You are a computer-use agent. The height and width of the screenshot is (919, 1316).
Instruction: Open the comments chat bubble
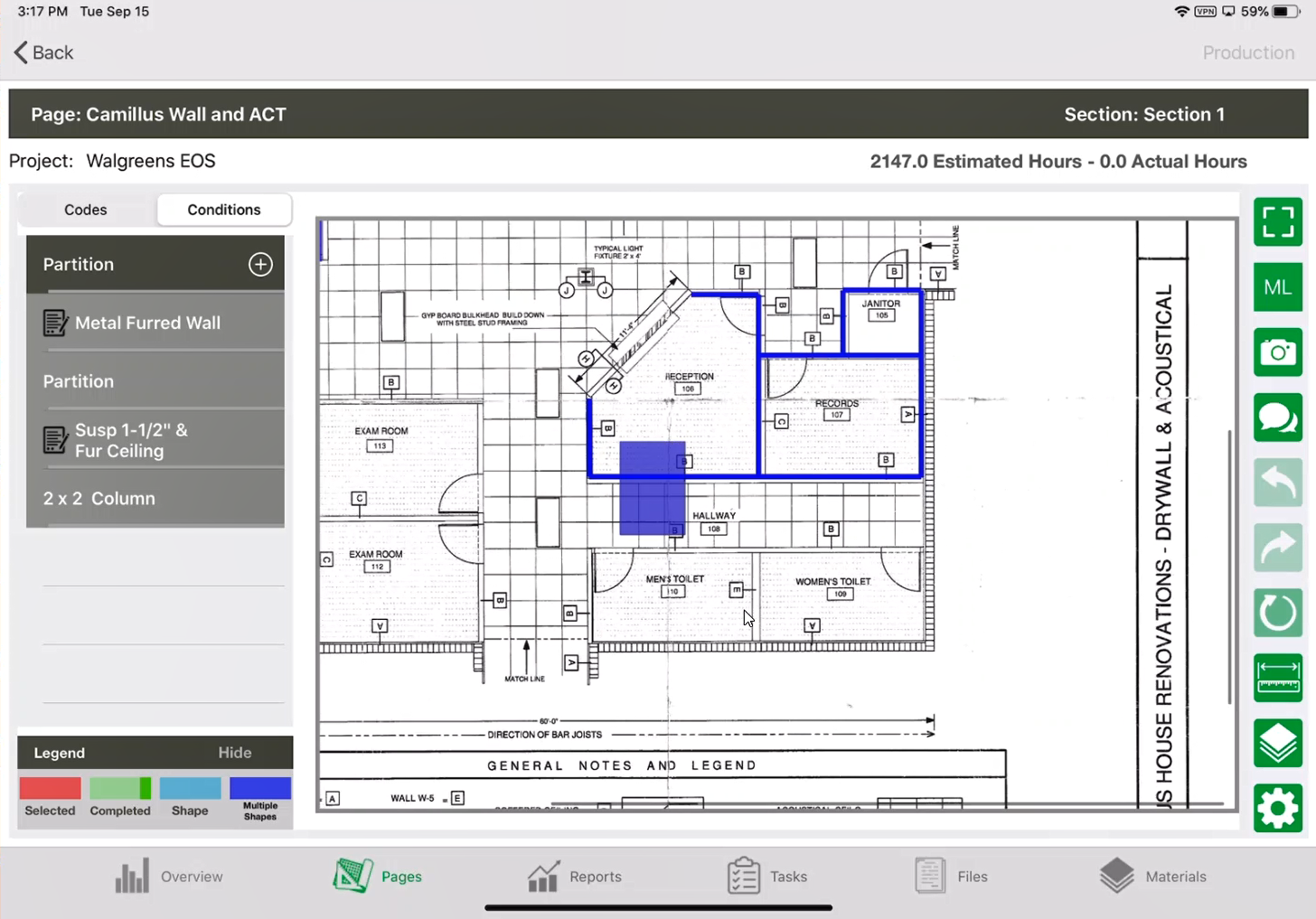point(1277,417)
